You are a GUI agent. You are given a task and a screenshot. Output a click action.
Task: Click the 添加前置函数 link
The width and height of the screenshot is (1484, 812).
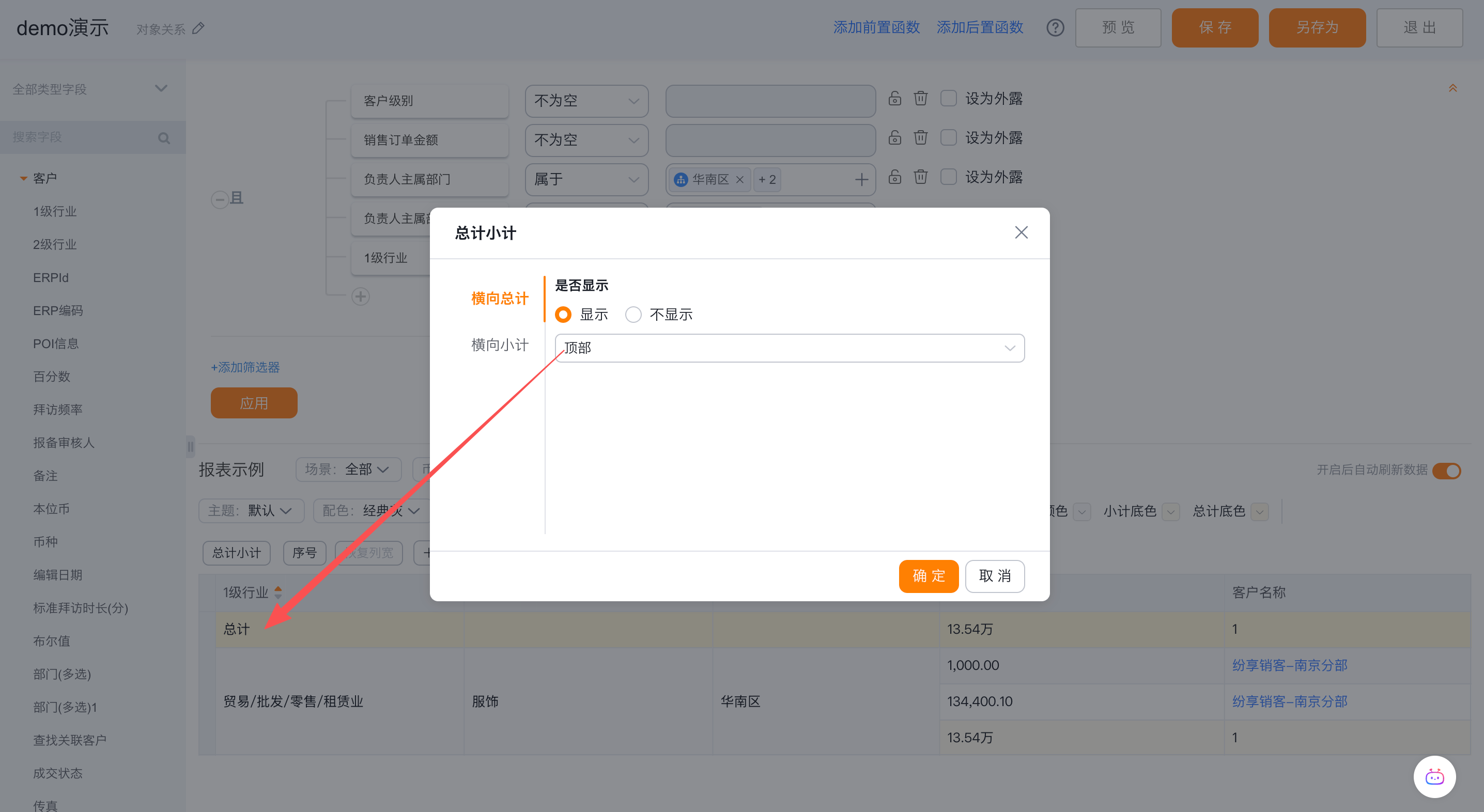pos(876,28)
